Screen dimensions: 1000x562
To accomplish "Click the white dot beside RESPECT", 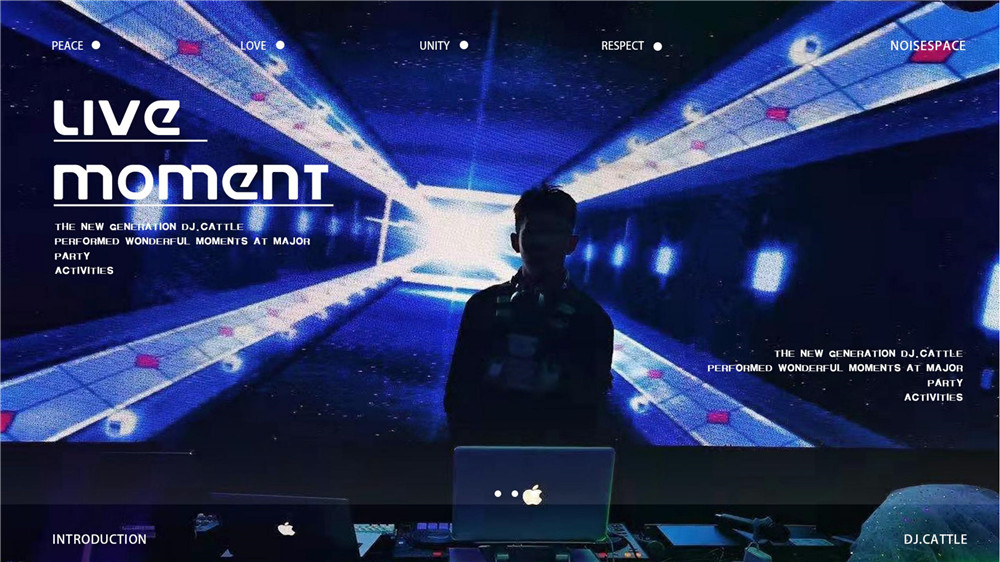I will pos(658,46).
